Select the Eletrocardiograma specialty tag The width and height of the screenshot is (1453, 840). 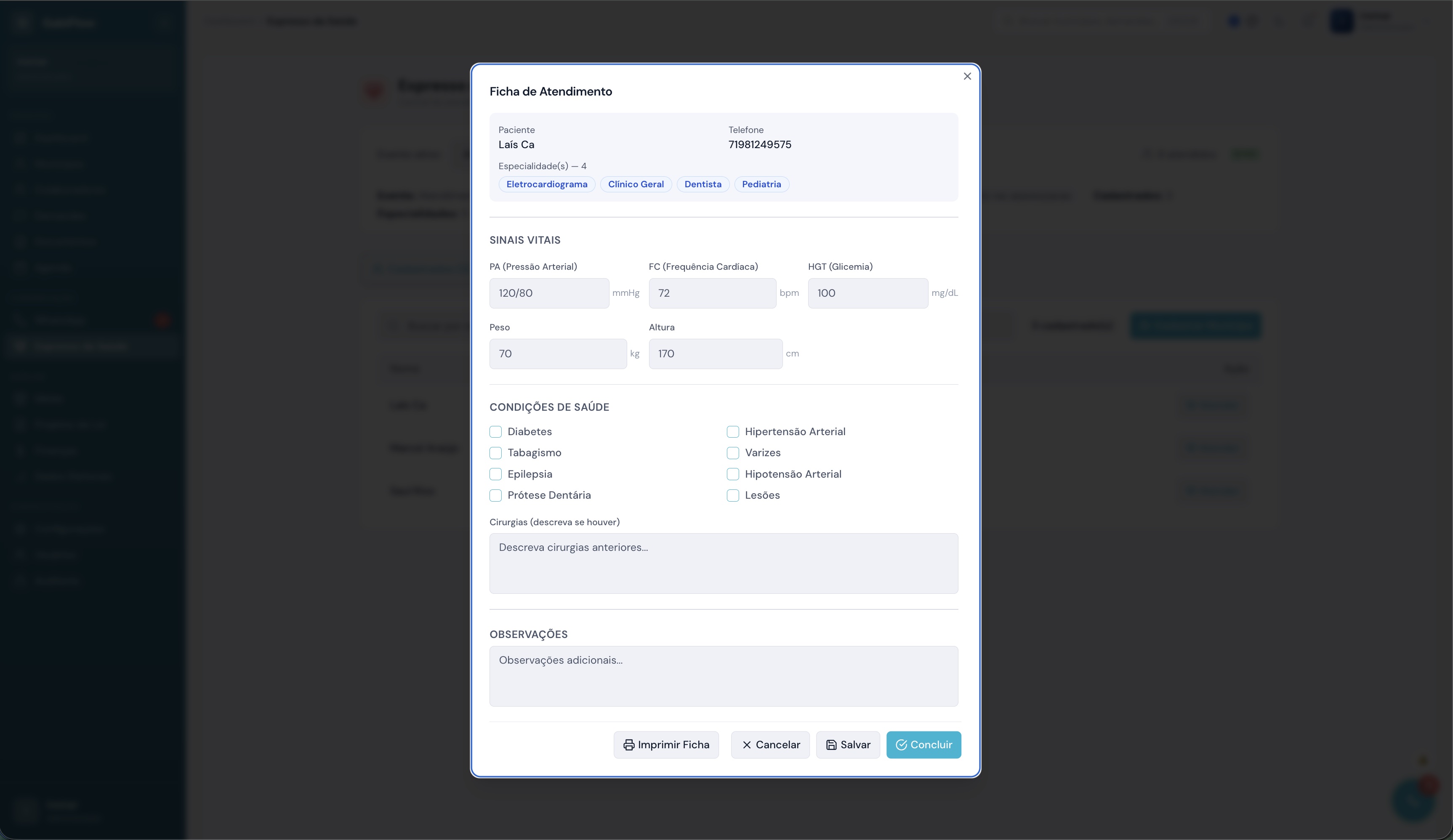[x=547, y=184]
